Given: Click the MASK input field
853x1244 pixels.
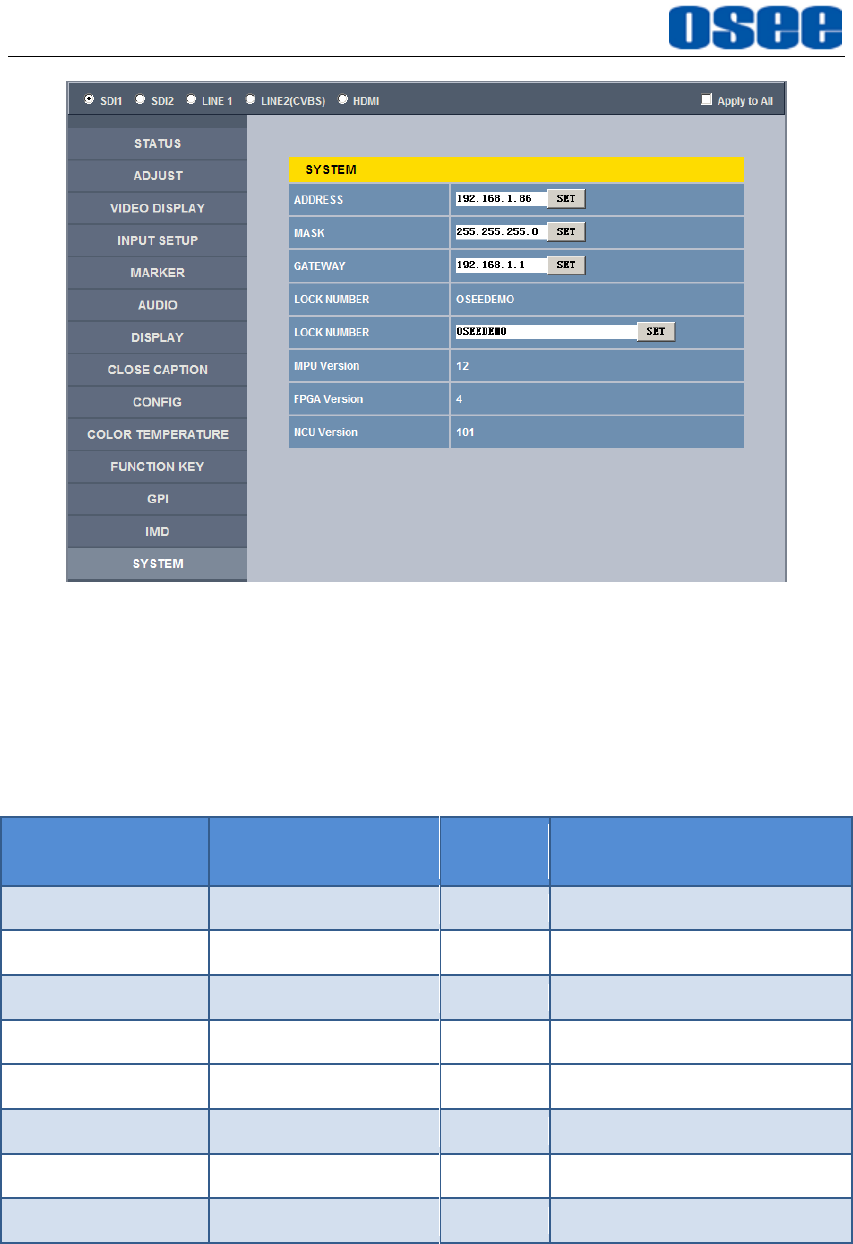Looking at the screenshot, I should [x=500, y=232].
